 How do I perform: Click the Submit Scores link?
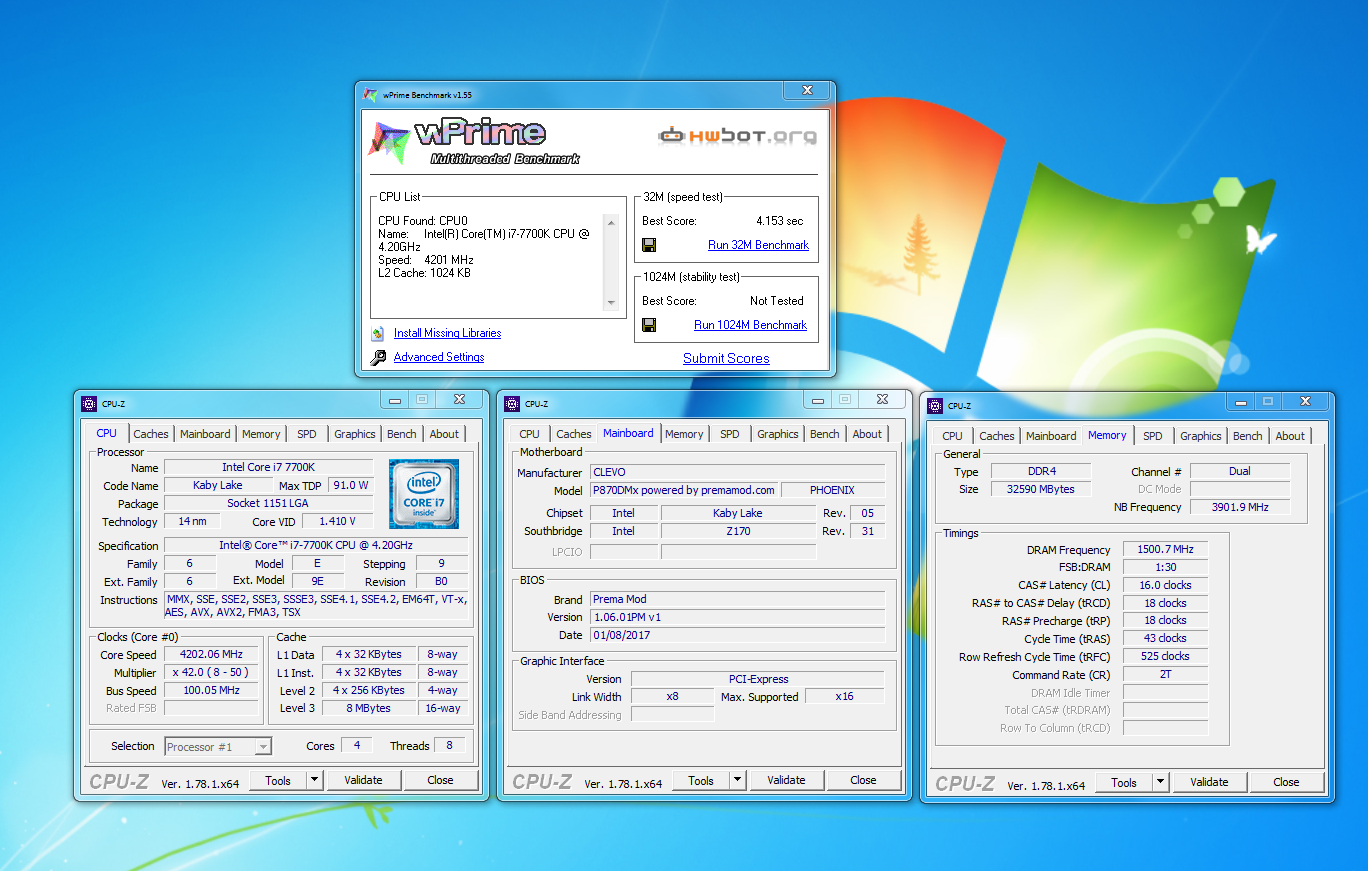click(726, 358)
